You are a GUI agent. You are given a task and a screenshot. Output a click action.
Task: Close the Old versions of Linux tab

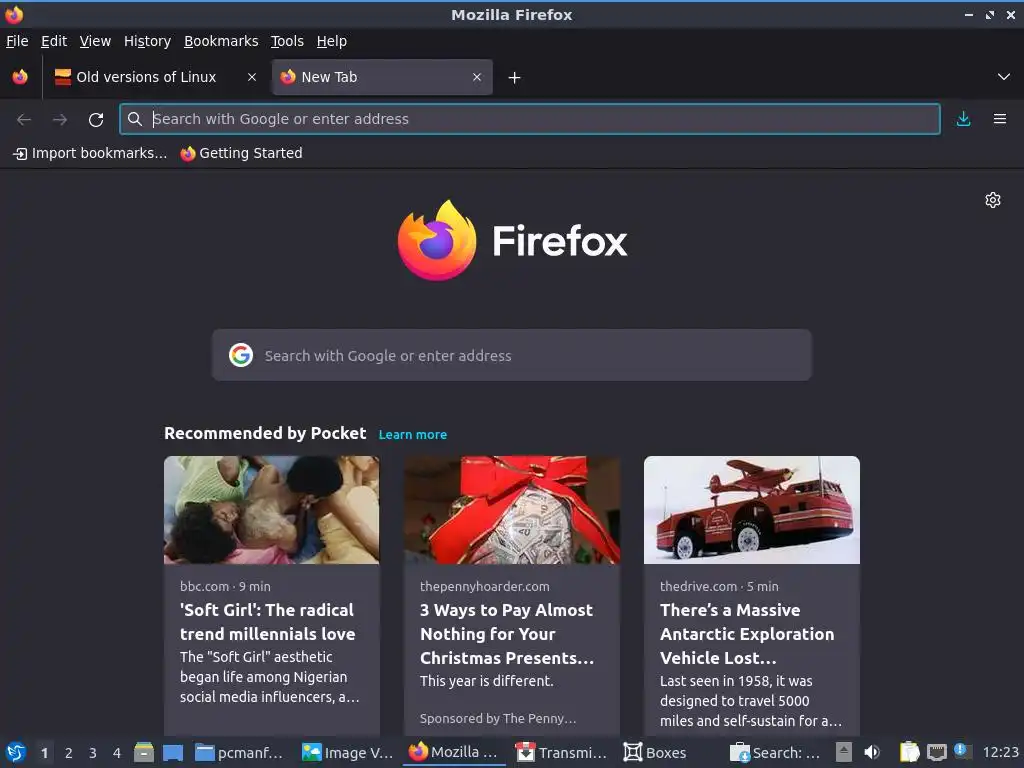point(251,77)
